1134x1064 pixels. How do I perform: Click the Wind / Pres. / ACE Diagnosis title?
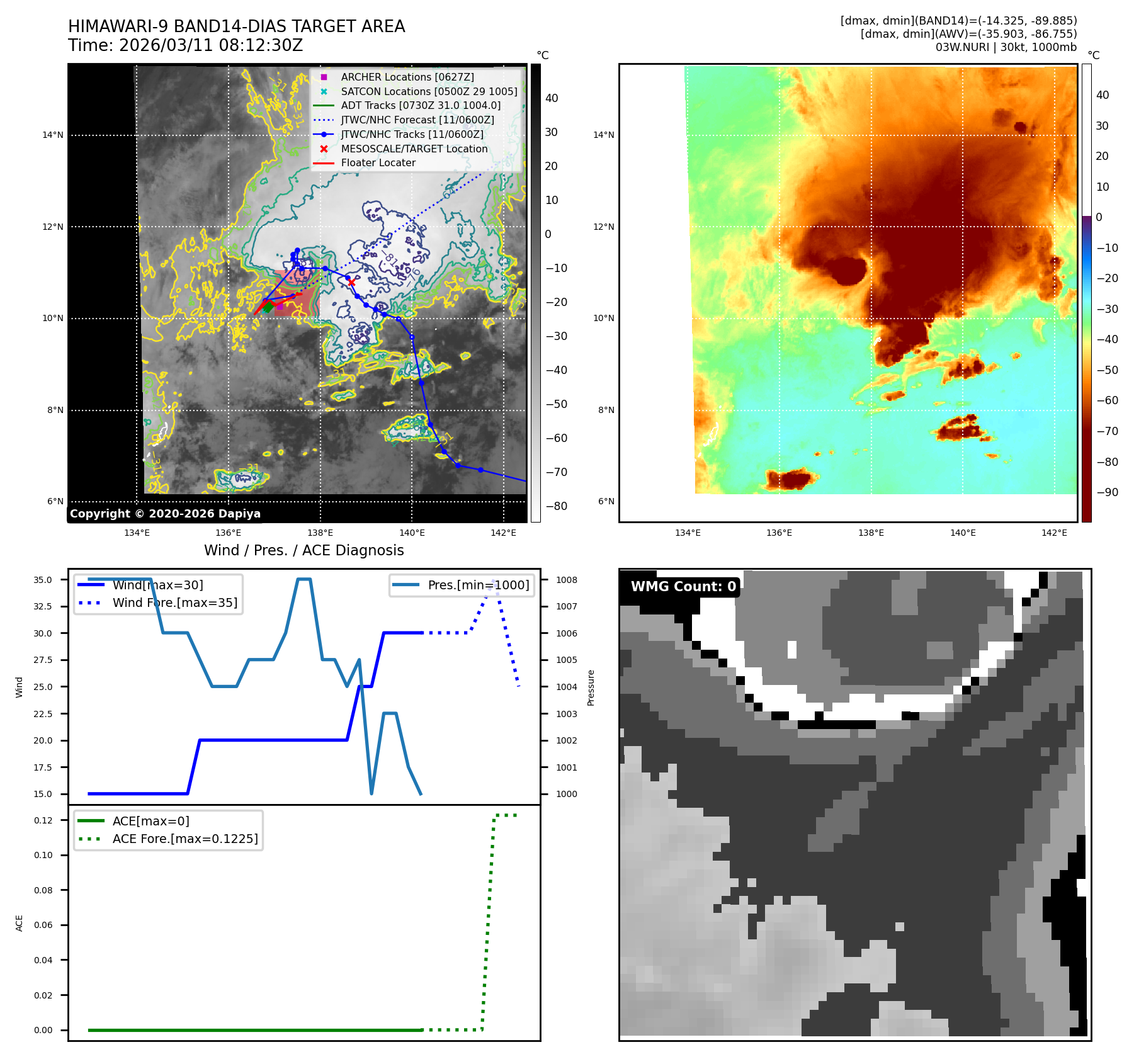point(303,550)
